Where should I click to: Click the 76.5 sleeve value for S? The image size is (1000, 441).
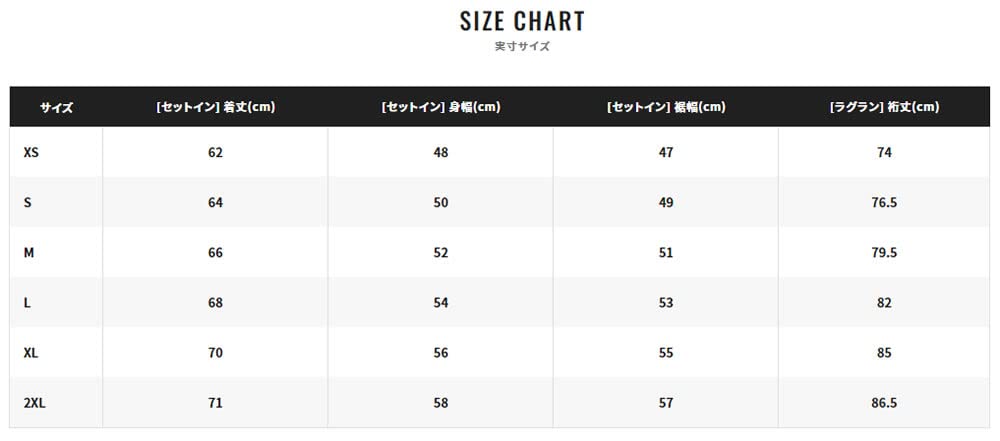click(884, 202)
